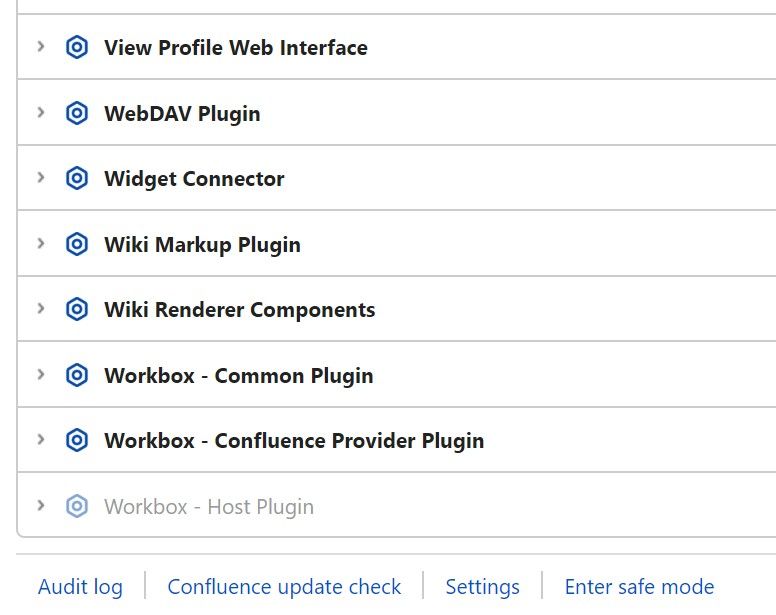Click the Wiki Markup Plugin icon
Image resolution: width=776 pixels, height=615 pixels.
(x=77, y=244)
